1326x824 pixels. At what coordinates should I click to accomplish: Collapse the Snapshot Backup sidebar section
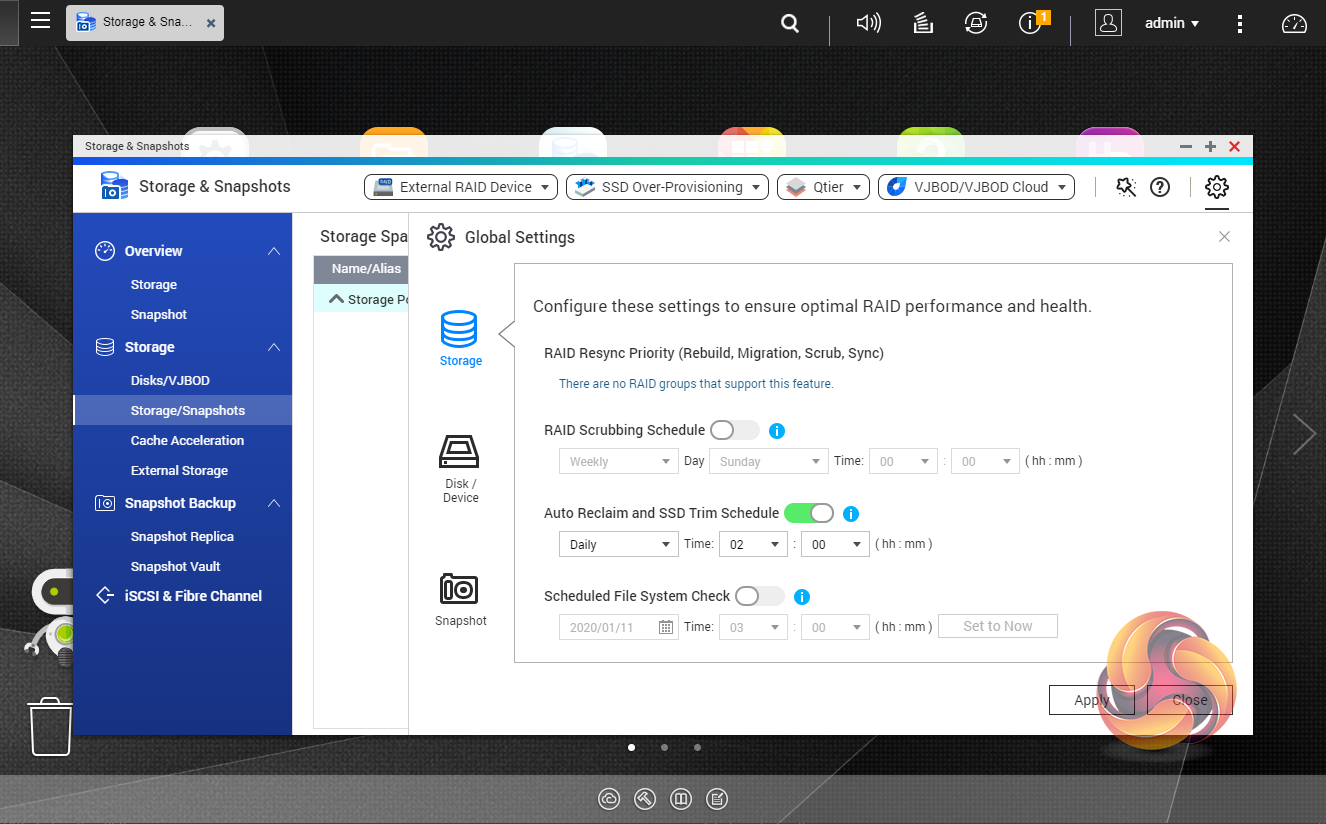273,503
